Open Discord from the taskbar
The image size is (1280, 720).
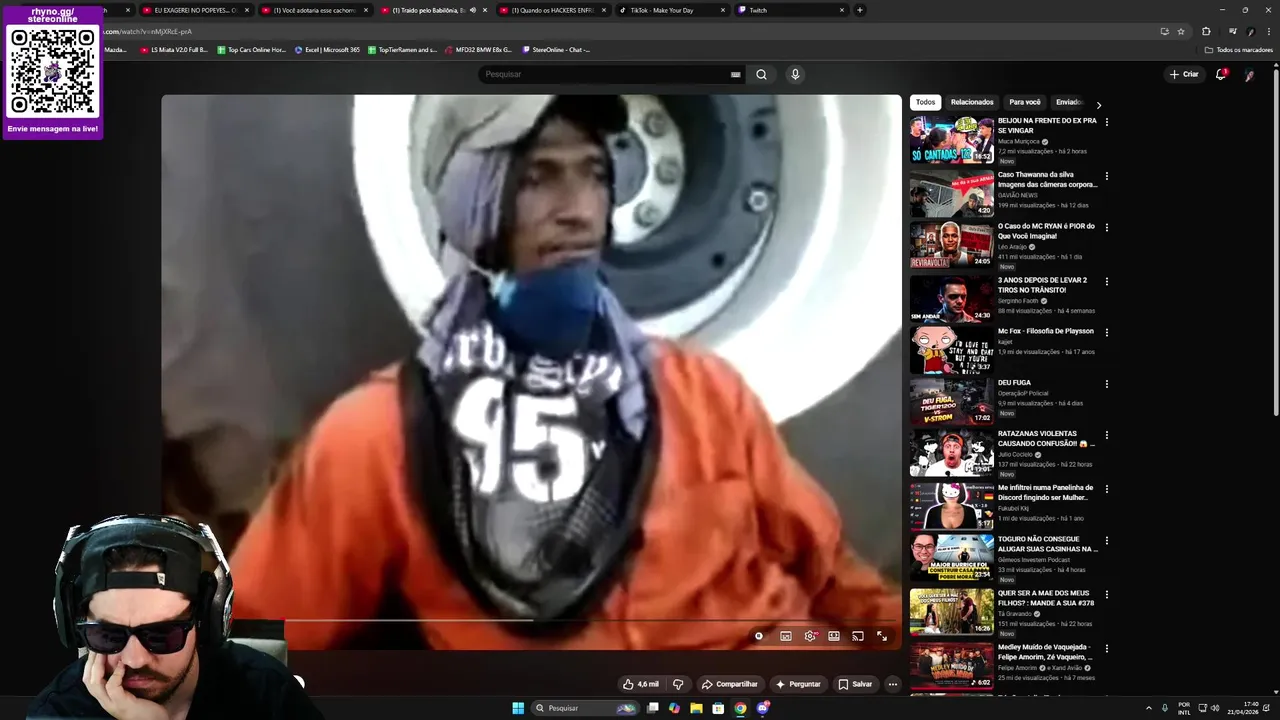tap(763, 708)
